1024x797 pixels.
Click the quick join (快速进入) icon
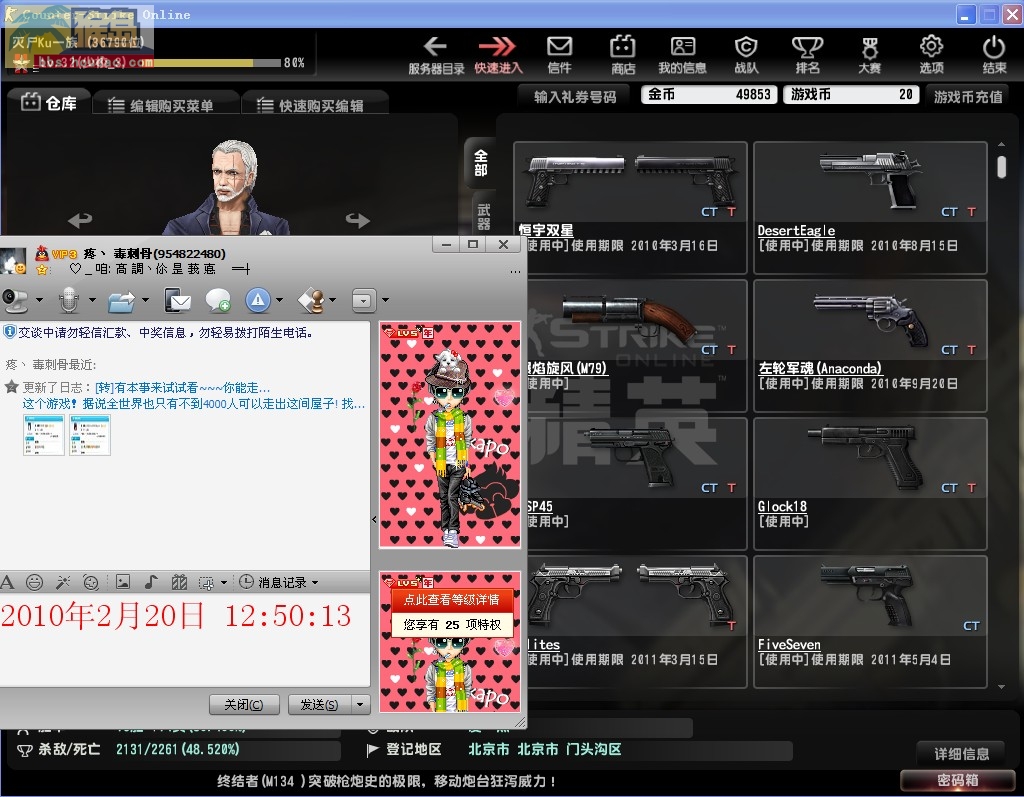tap(497, 46)
